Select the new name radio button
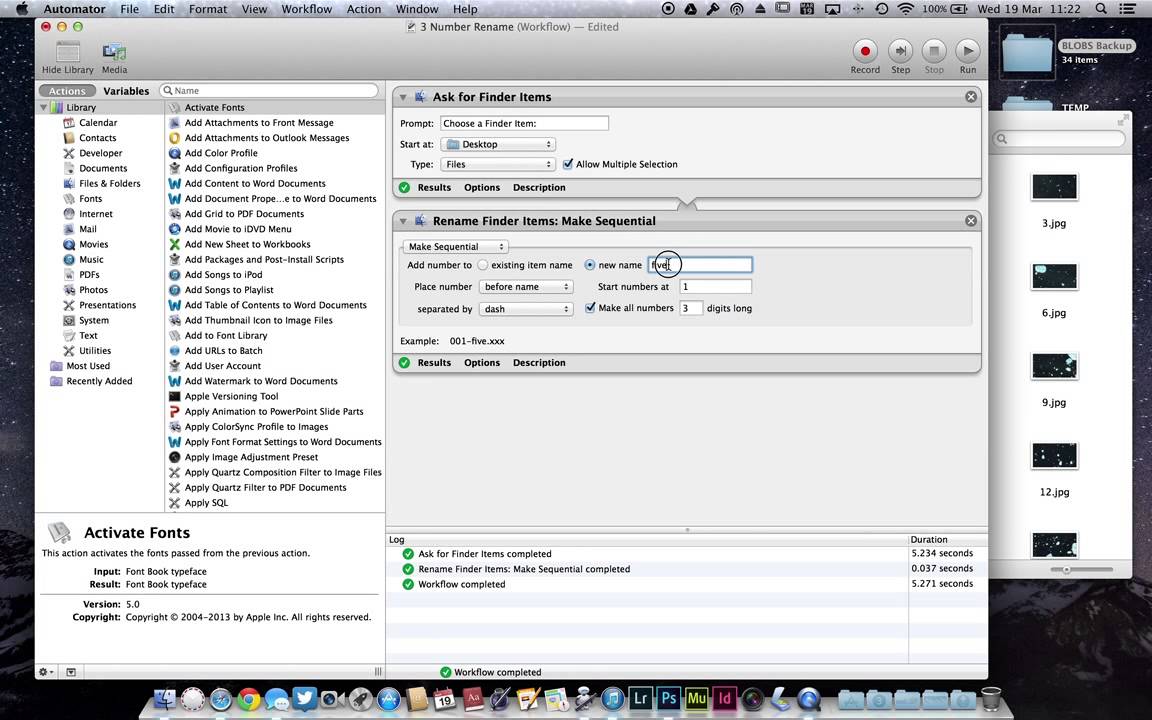Viewport: 1152px width, 720px height. click(x=589, y=264)
